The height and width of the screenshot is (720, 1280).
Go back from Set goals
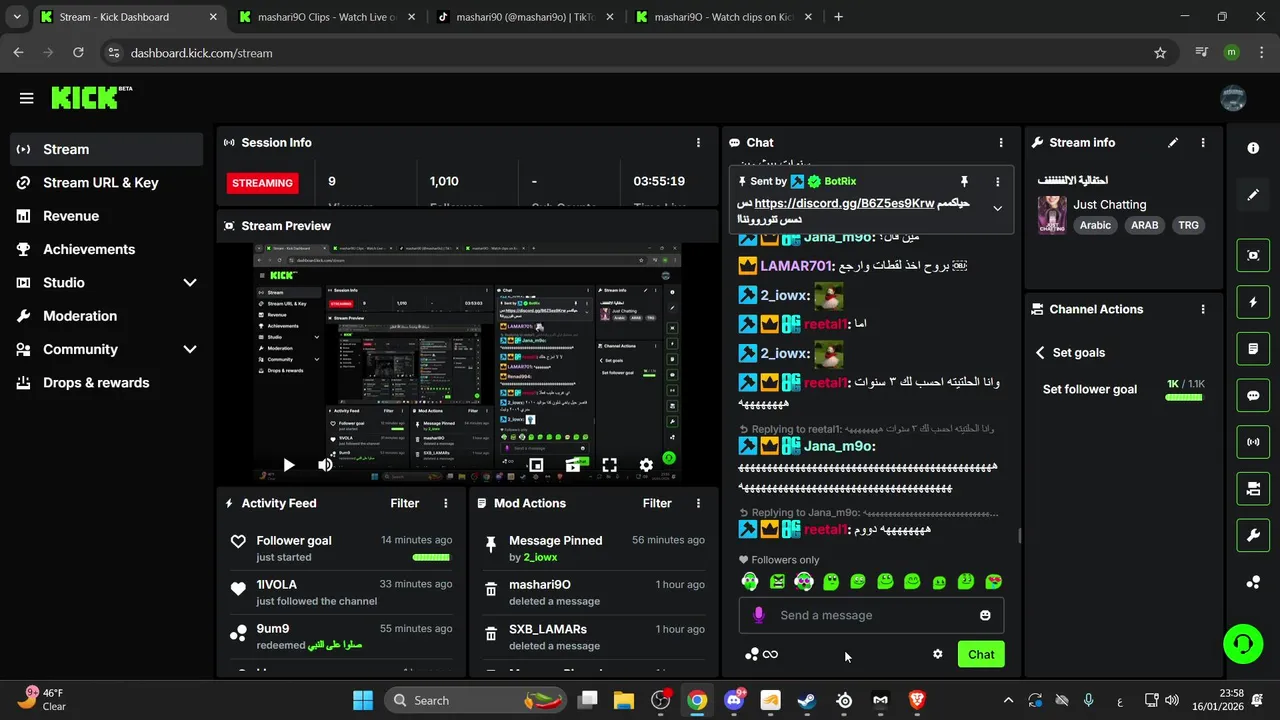pos(1040,353)
